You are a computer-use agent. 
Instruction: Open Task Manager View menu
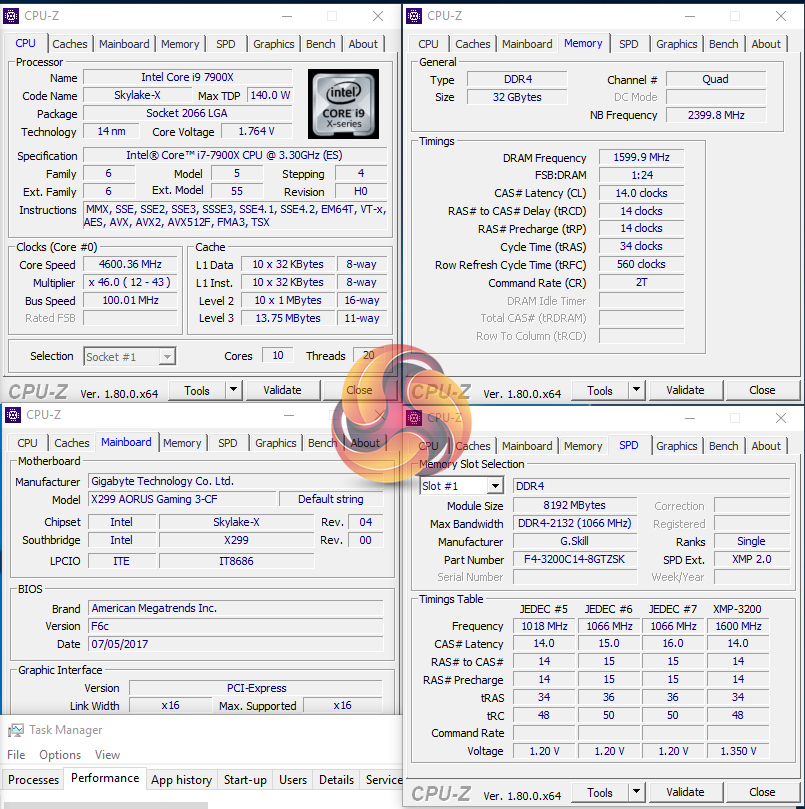(x=107, y=755)
